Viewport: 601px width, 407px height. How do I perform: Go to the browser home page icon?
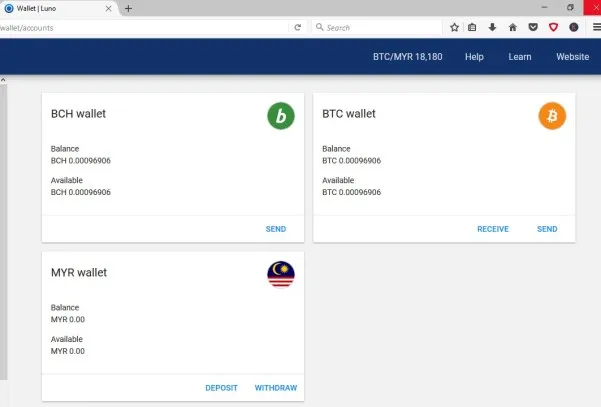[x=512, y=27]
